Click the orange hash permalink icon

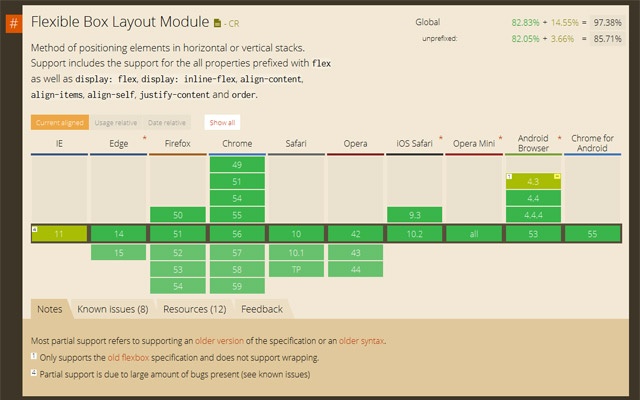click(13, 23)
